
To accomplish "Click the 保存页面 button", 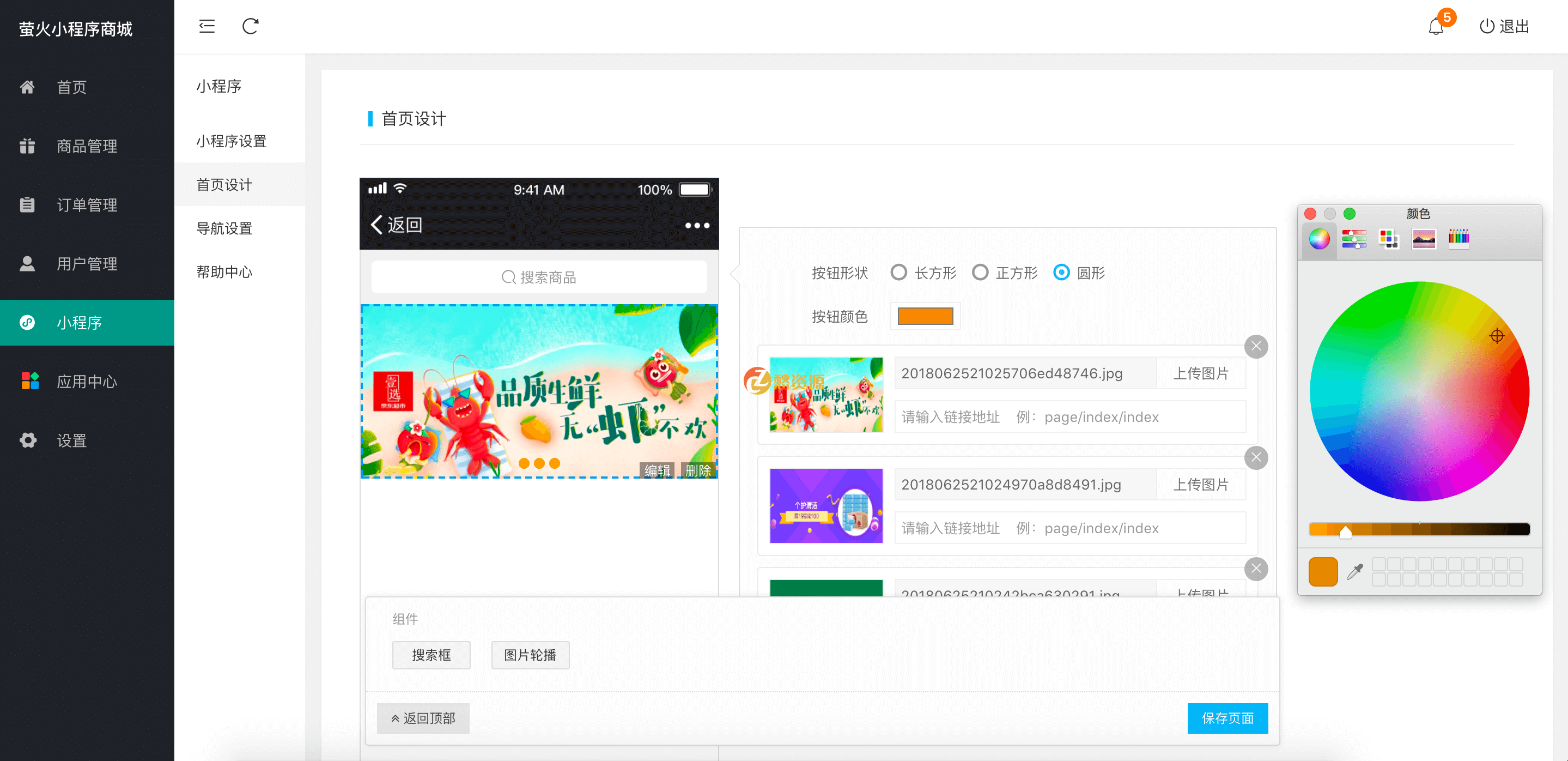I will pyautogui.click(x=1227, y=718).
